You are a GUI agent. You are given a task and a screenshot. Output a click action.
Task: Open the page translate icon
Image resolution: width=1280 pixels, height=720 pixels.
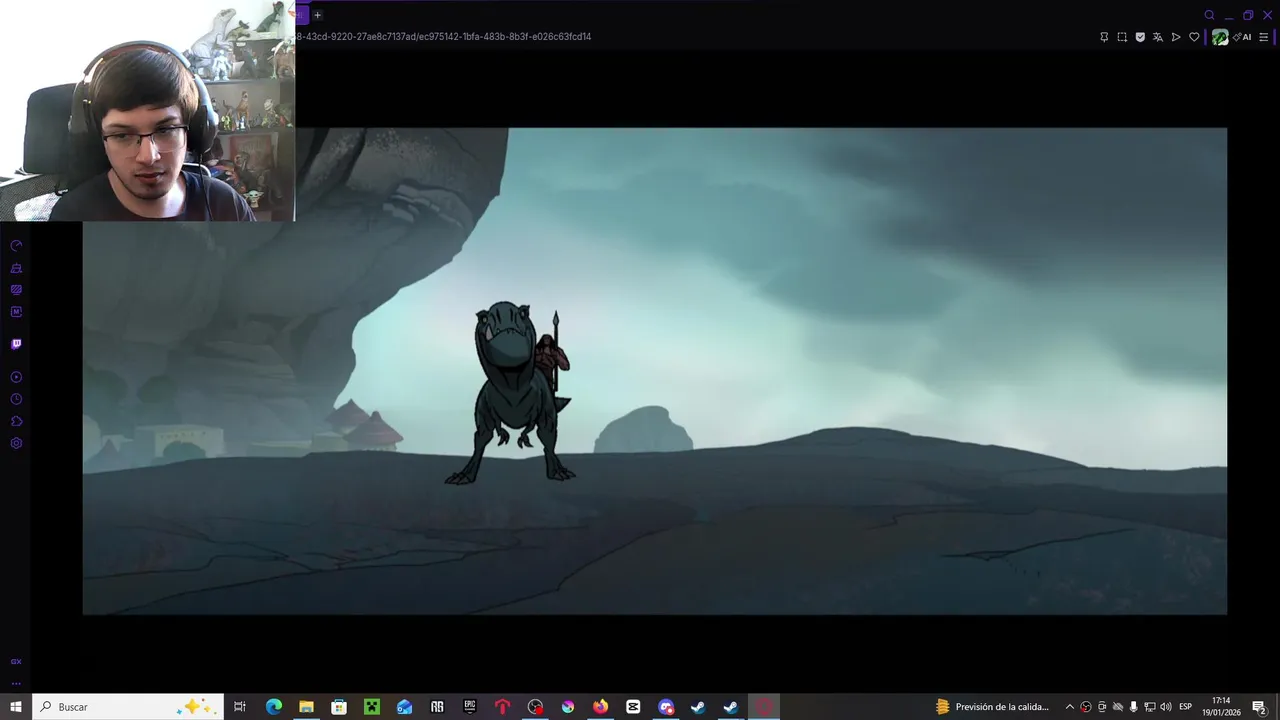click(1158, 37)
